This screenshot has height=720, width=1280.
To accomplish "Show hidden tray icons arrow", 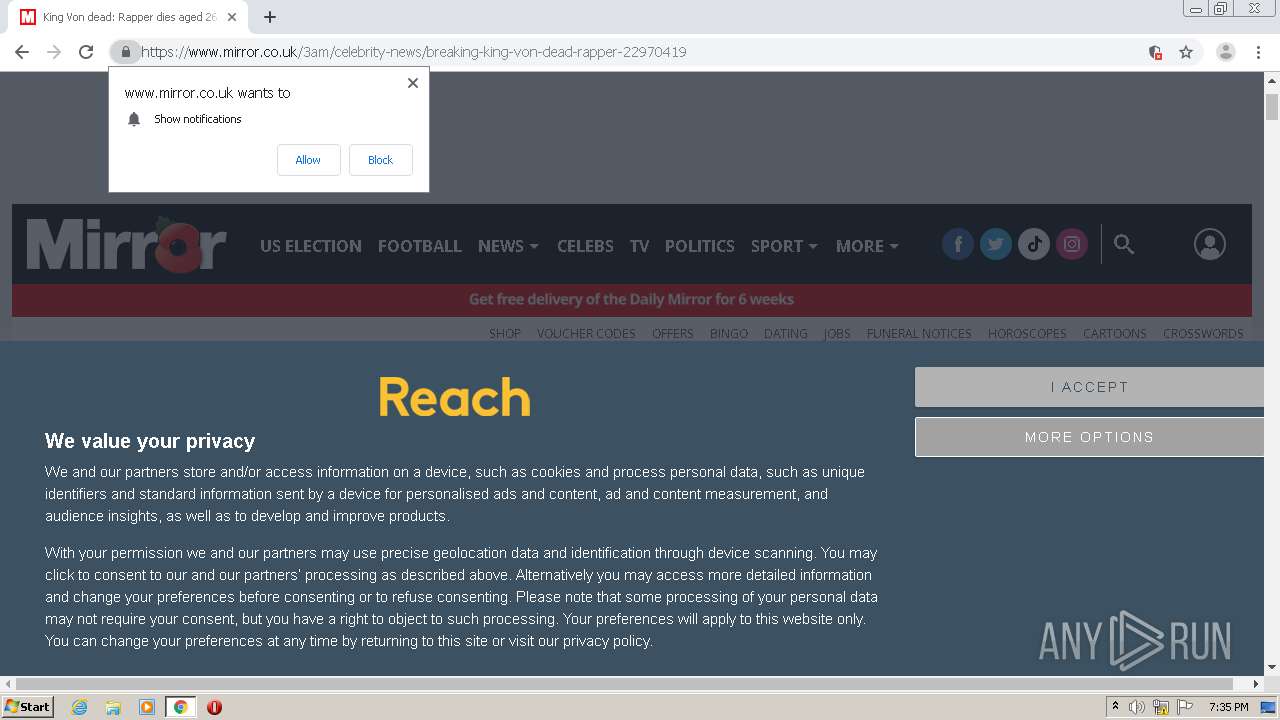I will pos(1115,707).
